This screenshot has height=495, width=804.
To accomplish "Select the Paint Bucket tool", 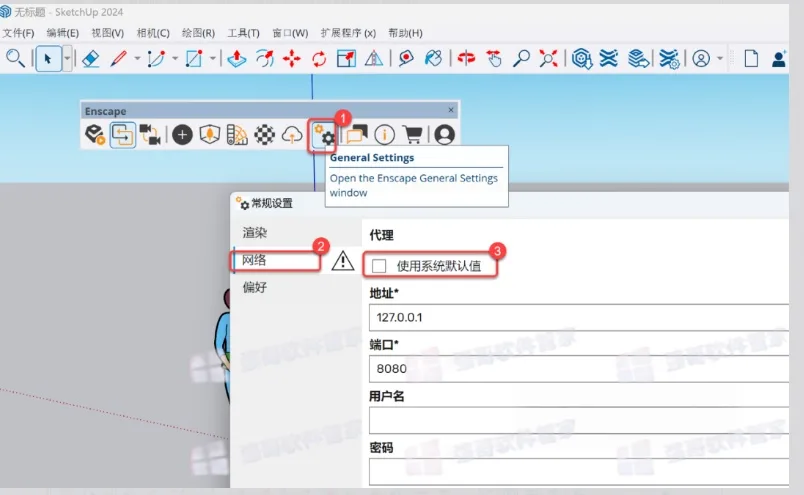I will point(433,58).
